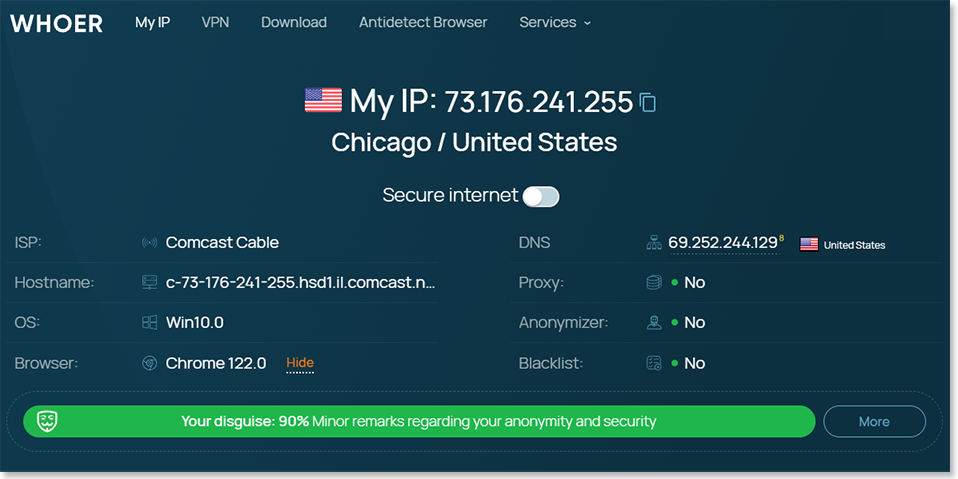
Task: Click the Windows icon beside Win10.0
Action: coord(149,322)
